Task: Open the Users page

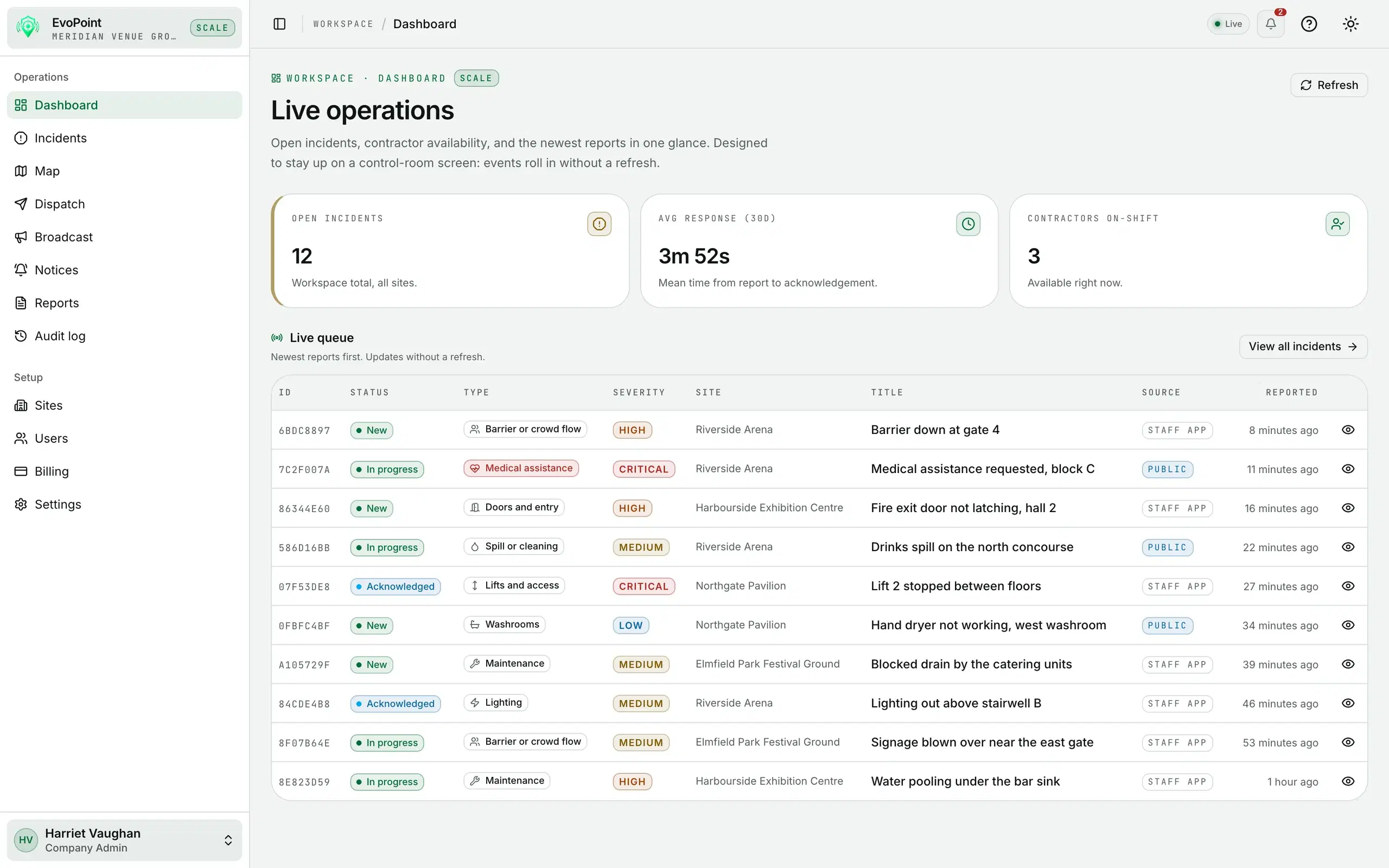Action: pyautogui.click(x=125, y=438)
